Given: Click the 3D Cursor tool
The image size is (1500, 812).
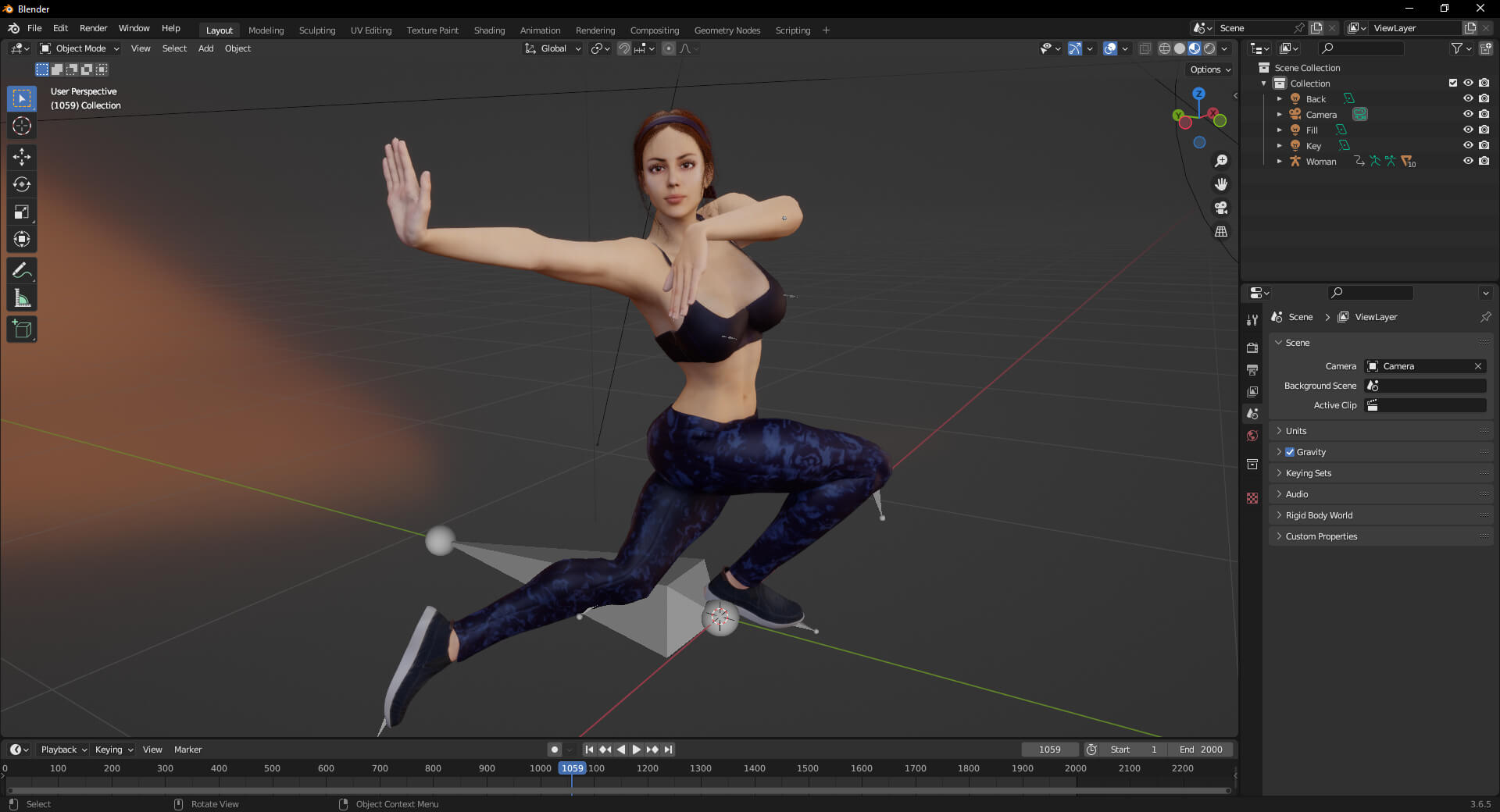Looking at the screenshot, I should [x=22, y=126].
